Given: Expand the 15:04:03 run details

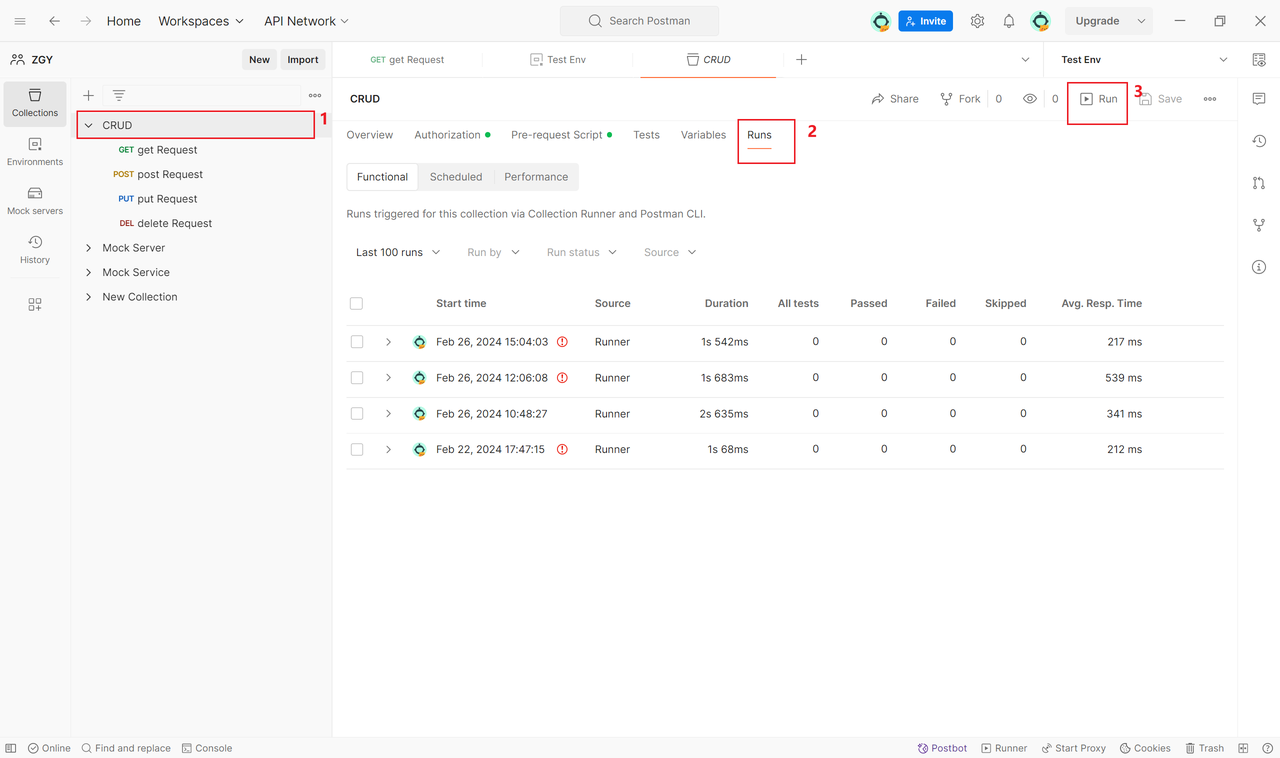Looking at the screenshot, I should pyautogui.click(x=388, y=342).
